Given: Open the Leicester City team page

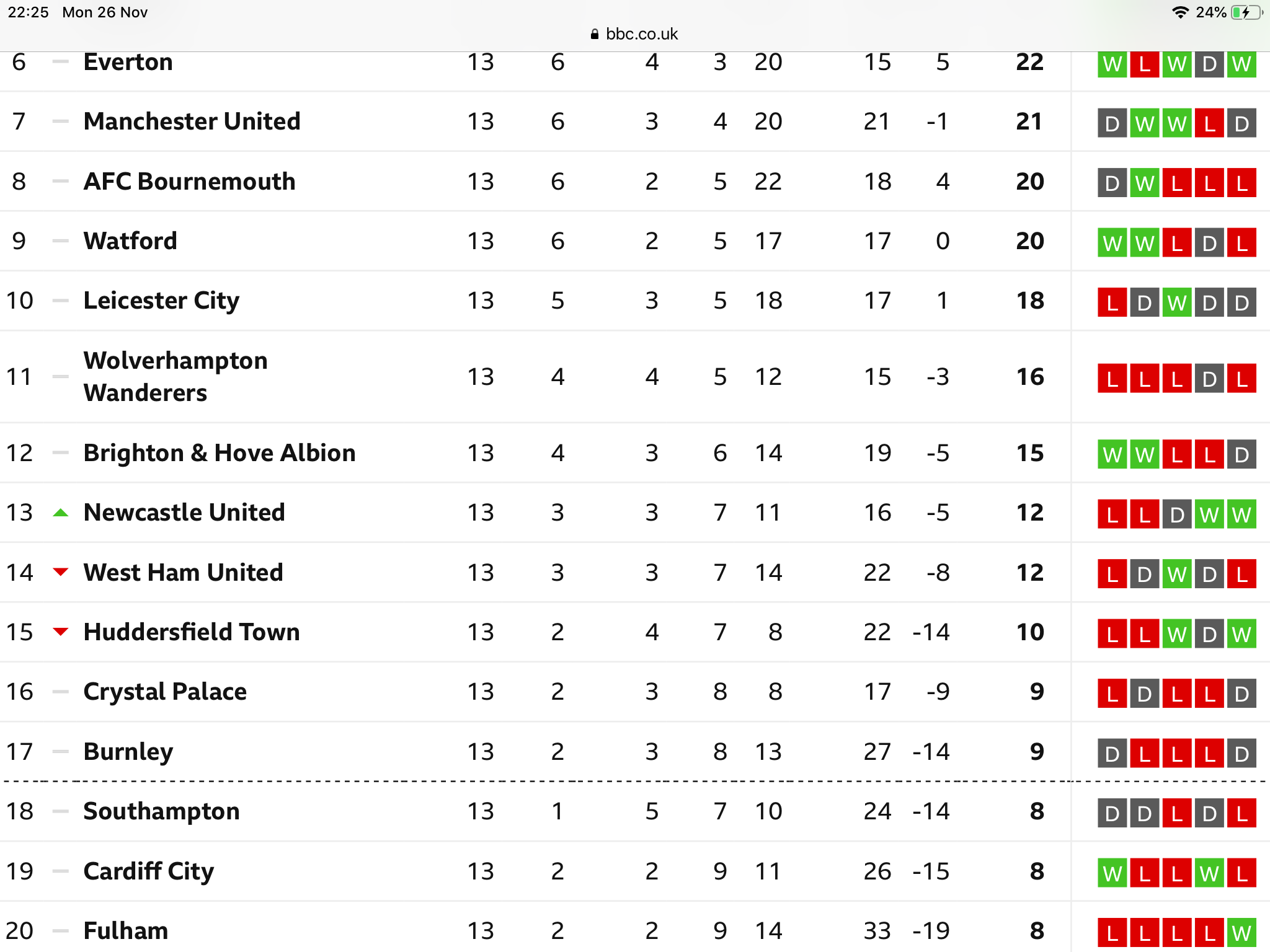Looking at the screenshot, I should 161,301.
